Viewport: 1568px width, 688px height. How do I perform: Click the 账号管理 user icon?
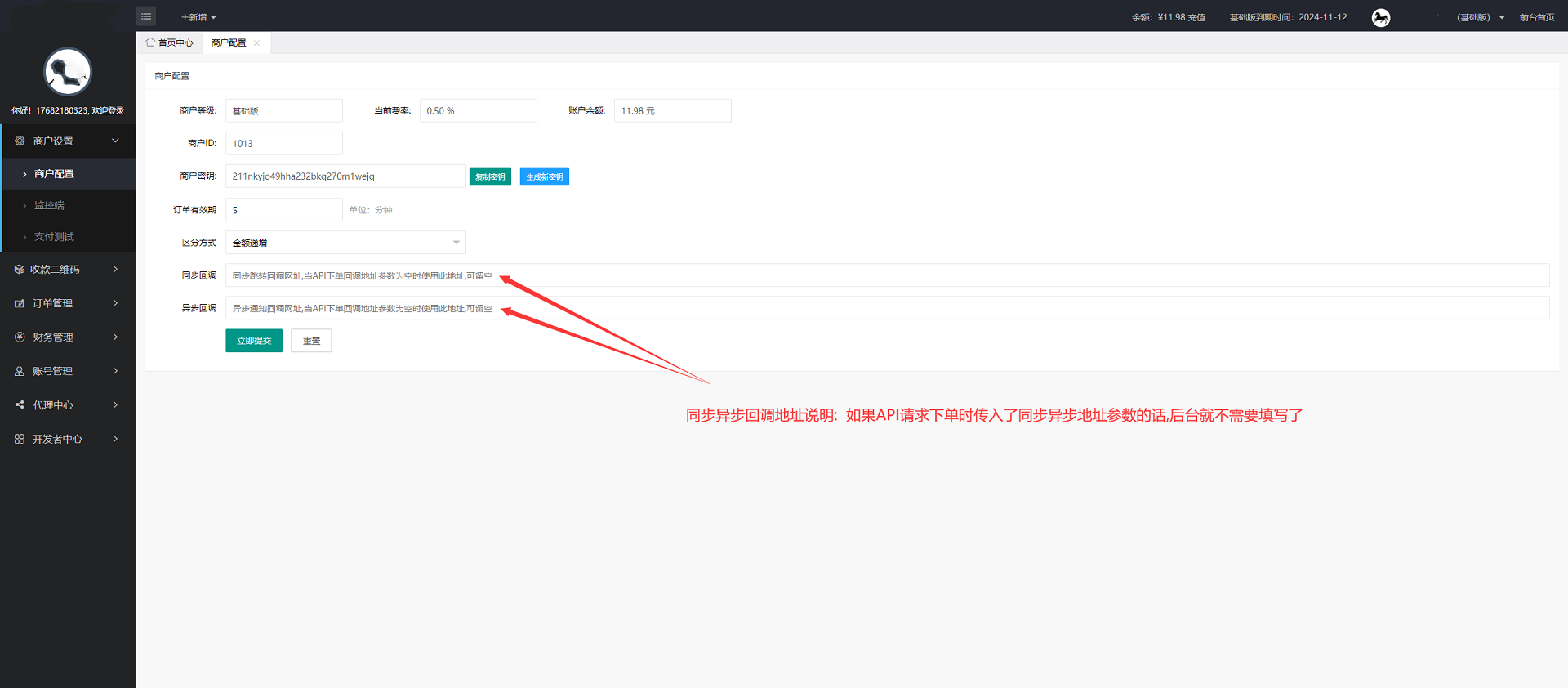point(20,371)
